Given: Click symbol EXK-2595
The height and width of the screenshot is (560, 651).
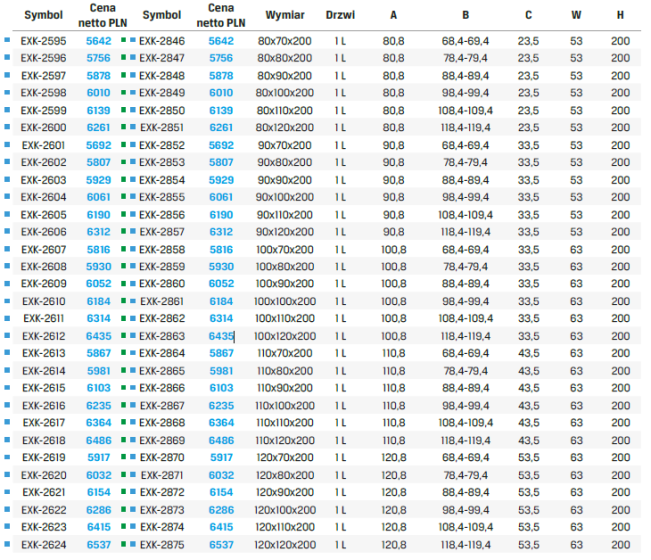Looking at the screenshot, I should [x=43, y=41].
